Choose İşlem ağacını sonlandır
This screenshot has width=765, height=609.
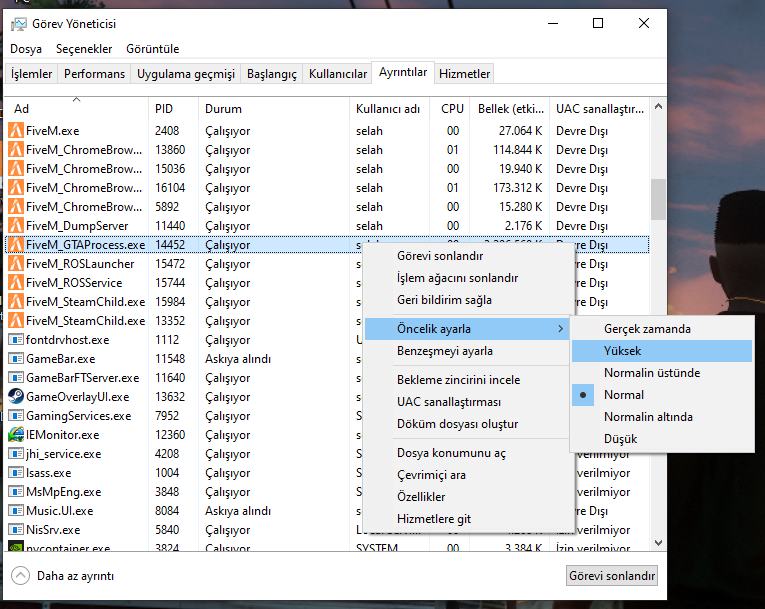point(467,278)
